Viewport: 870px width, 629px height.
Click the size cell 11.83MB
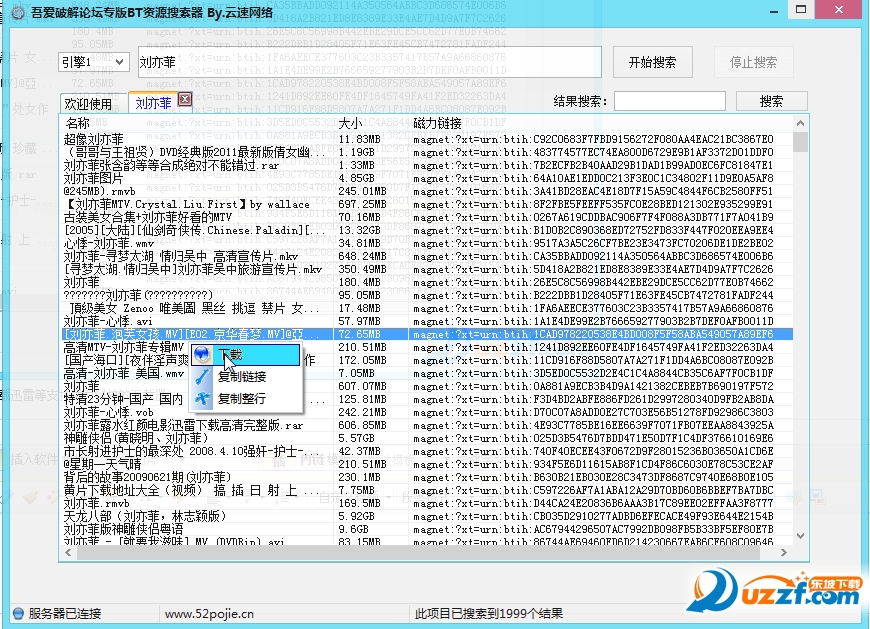pos(359,139)
